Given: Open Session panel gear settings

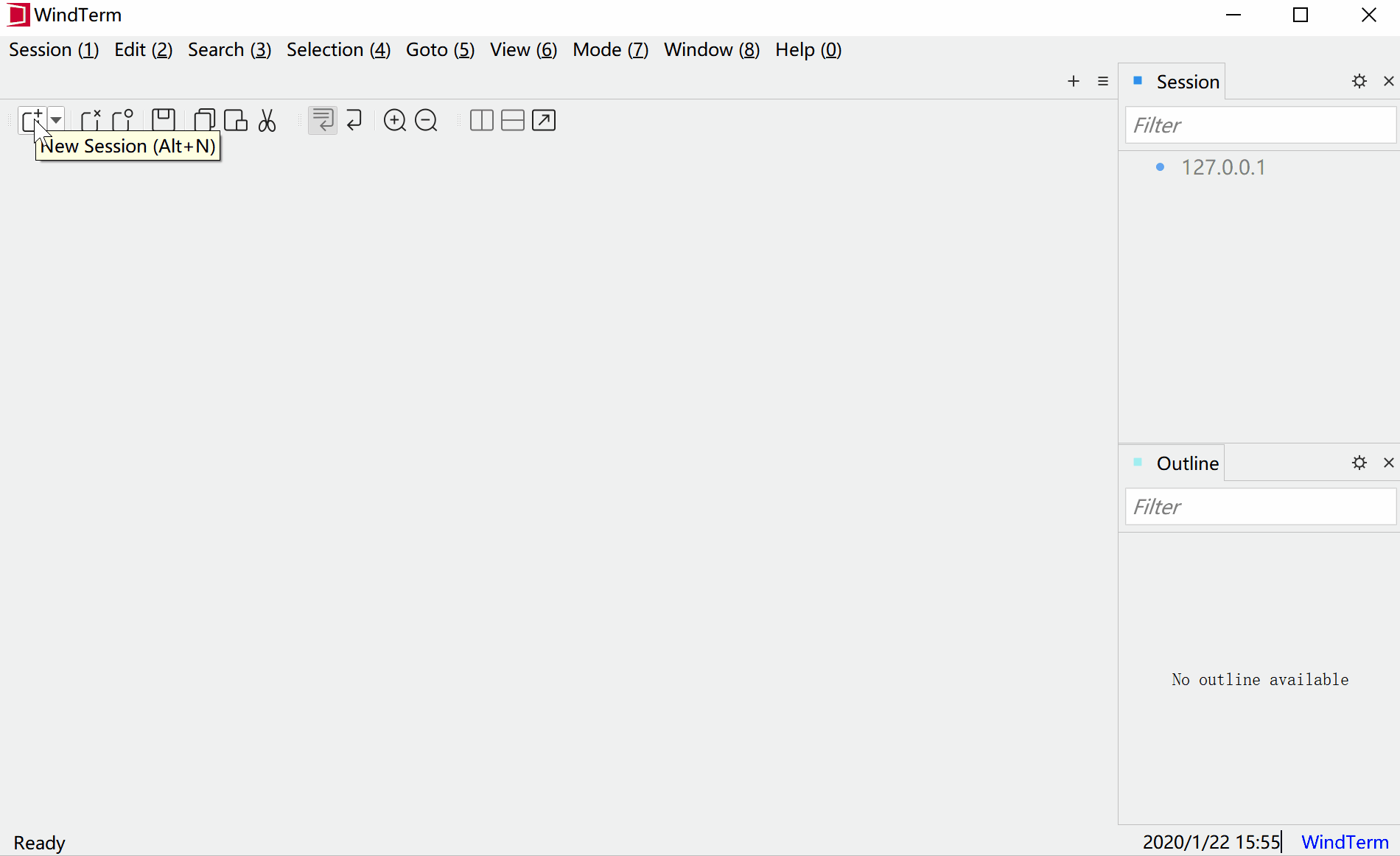Looking at the screenshot, I should tap(1359, 81).
